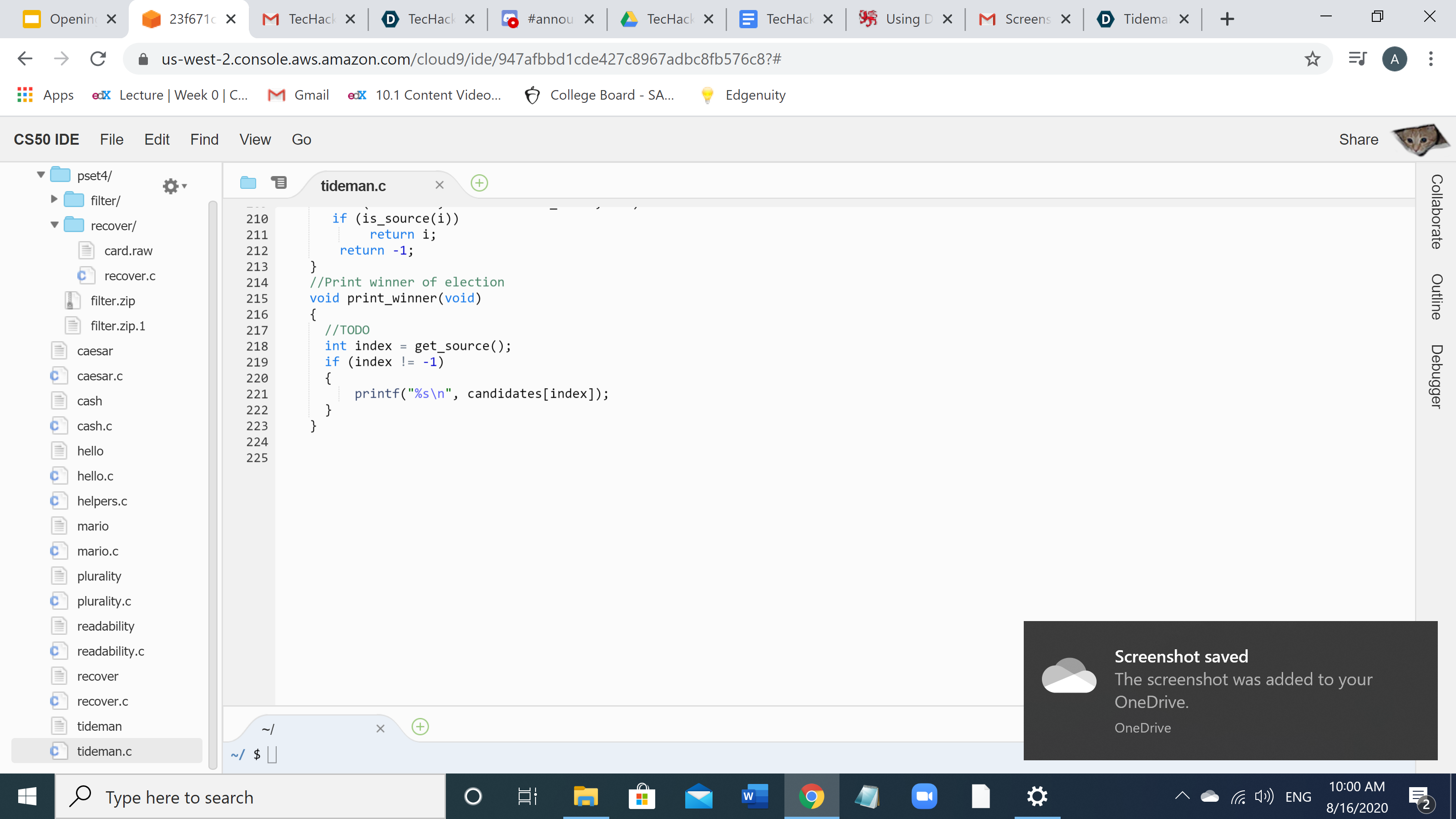Open new terminal tab with plus icon
Image resolution: width=1456 pixels, height=819 pixels.
point(420,727)
